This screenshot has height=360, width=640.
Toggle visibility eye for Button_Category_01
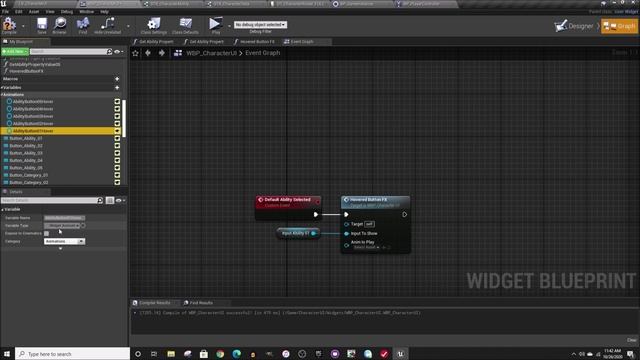(117, 175)
